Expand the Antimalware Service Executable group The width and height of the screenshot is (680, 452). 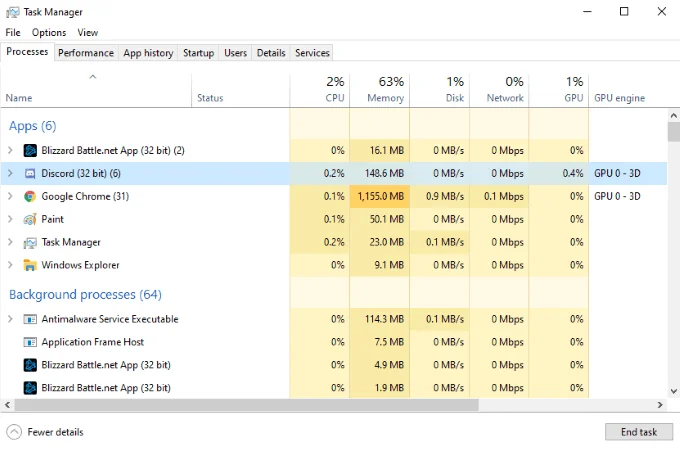pyautogui.click(x=10, y=319)
